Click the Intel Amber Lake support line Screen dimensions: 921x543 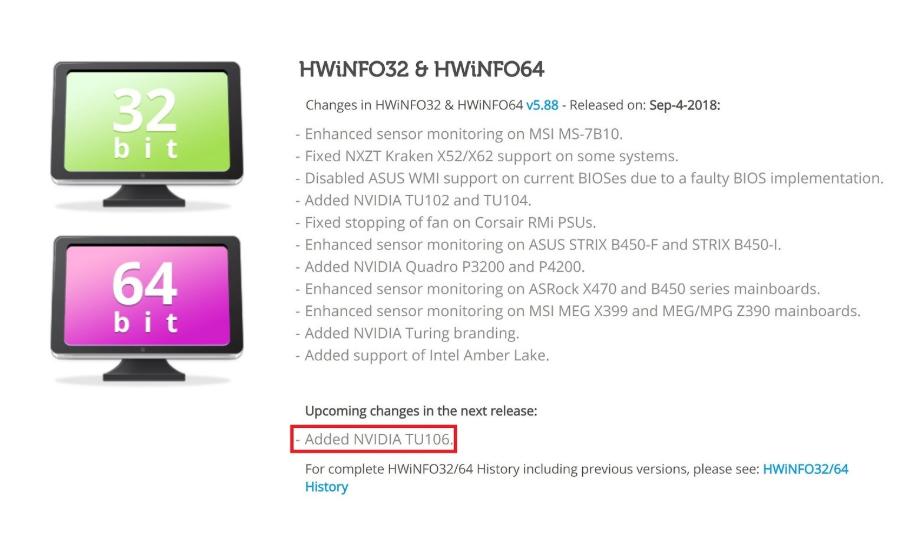coord(422,356)
